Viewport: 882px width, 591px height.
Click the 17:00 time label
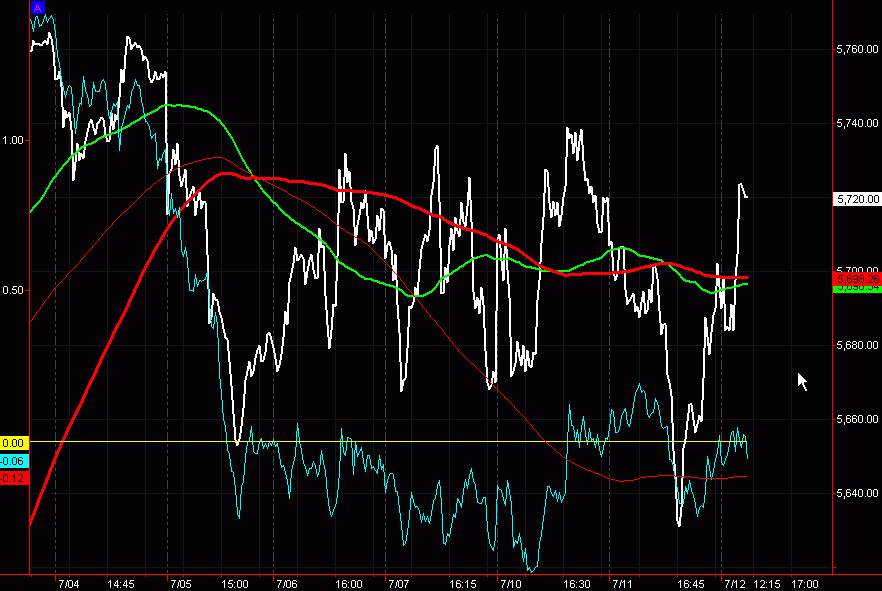[804, 584]
